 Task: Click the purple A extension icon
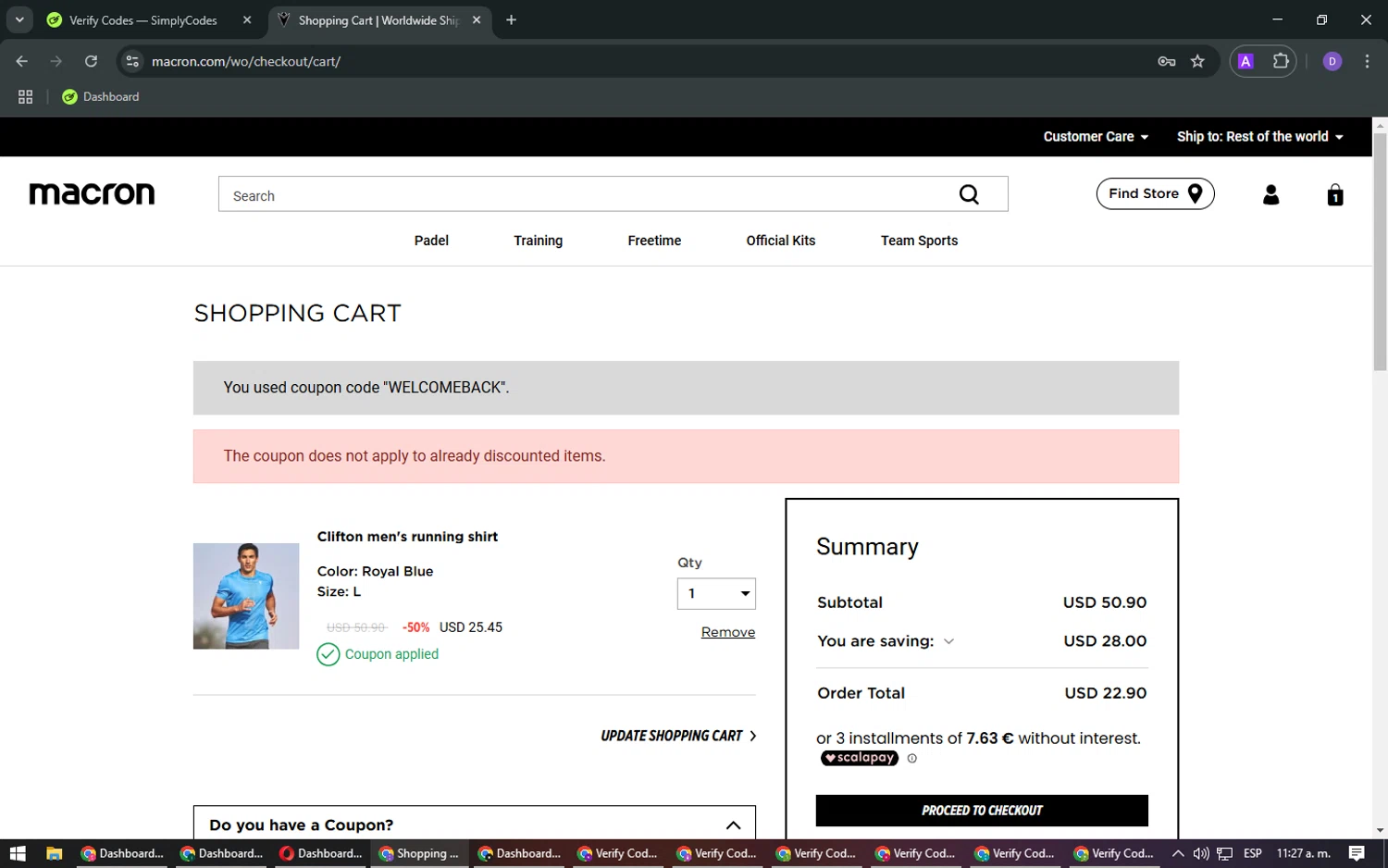click(1245, 61)
